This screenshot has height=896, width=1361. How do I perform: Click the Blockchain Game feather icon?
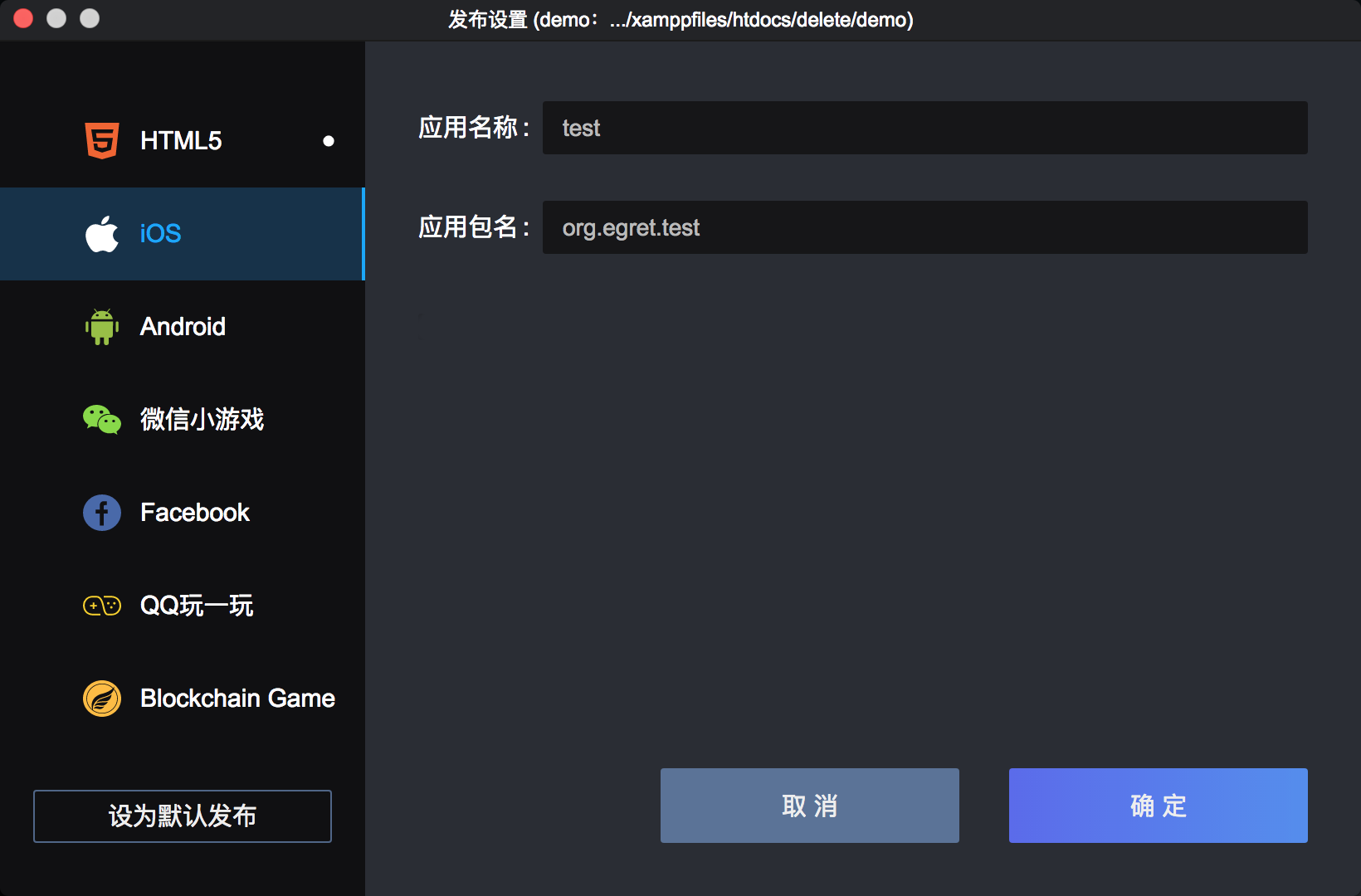tap(102, 699)
